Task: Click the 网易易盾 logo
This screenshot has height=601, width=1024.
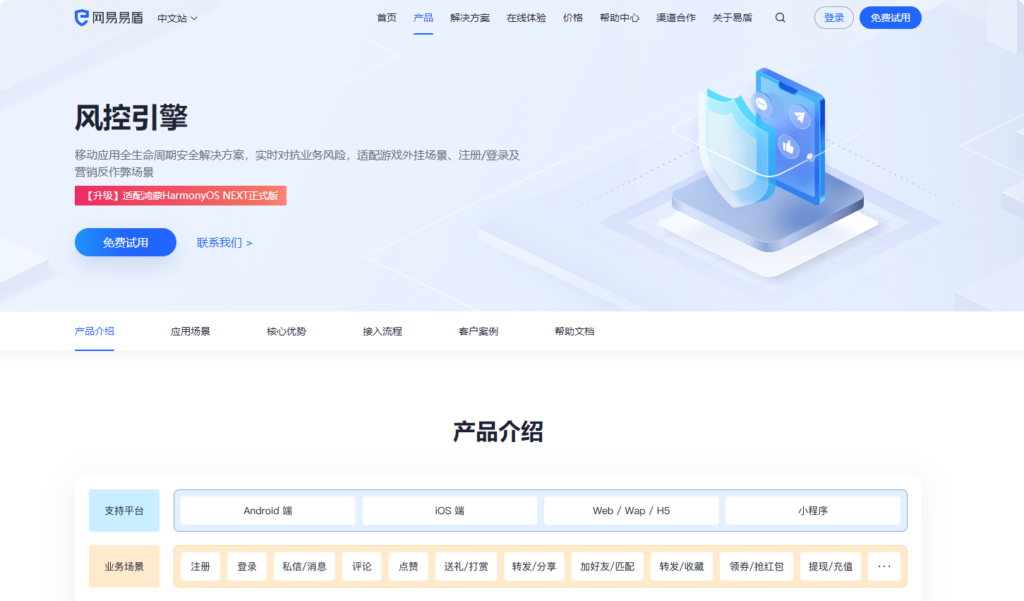Action: [x=109, y=17]
